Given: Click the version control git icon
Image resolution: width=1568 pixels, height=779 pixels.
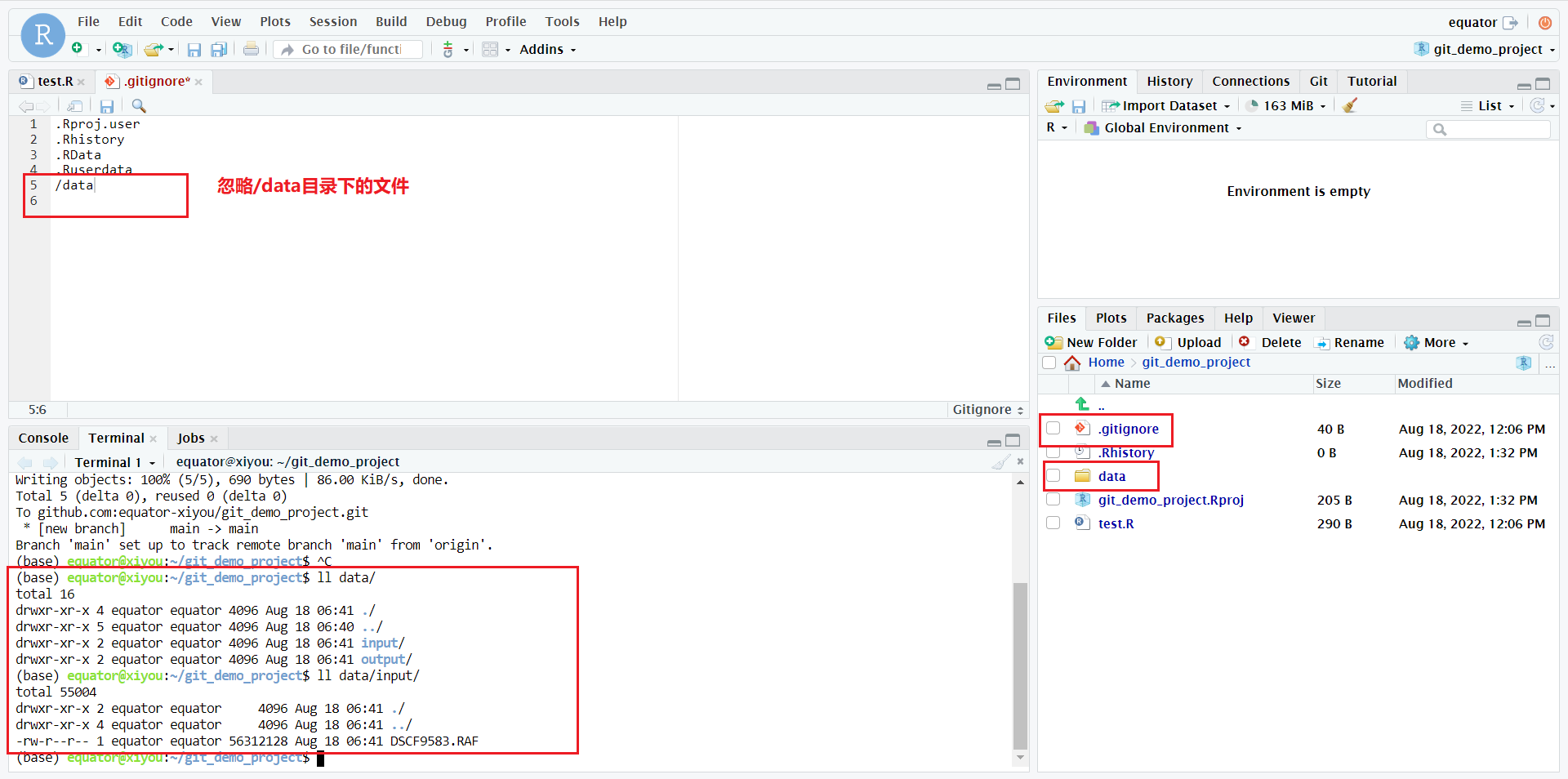Looking at the screenshot, I should click(448, 50).
